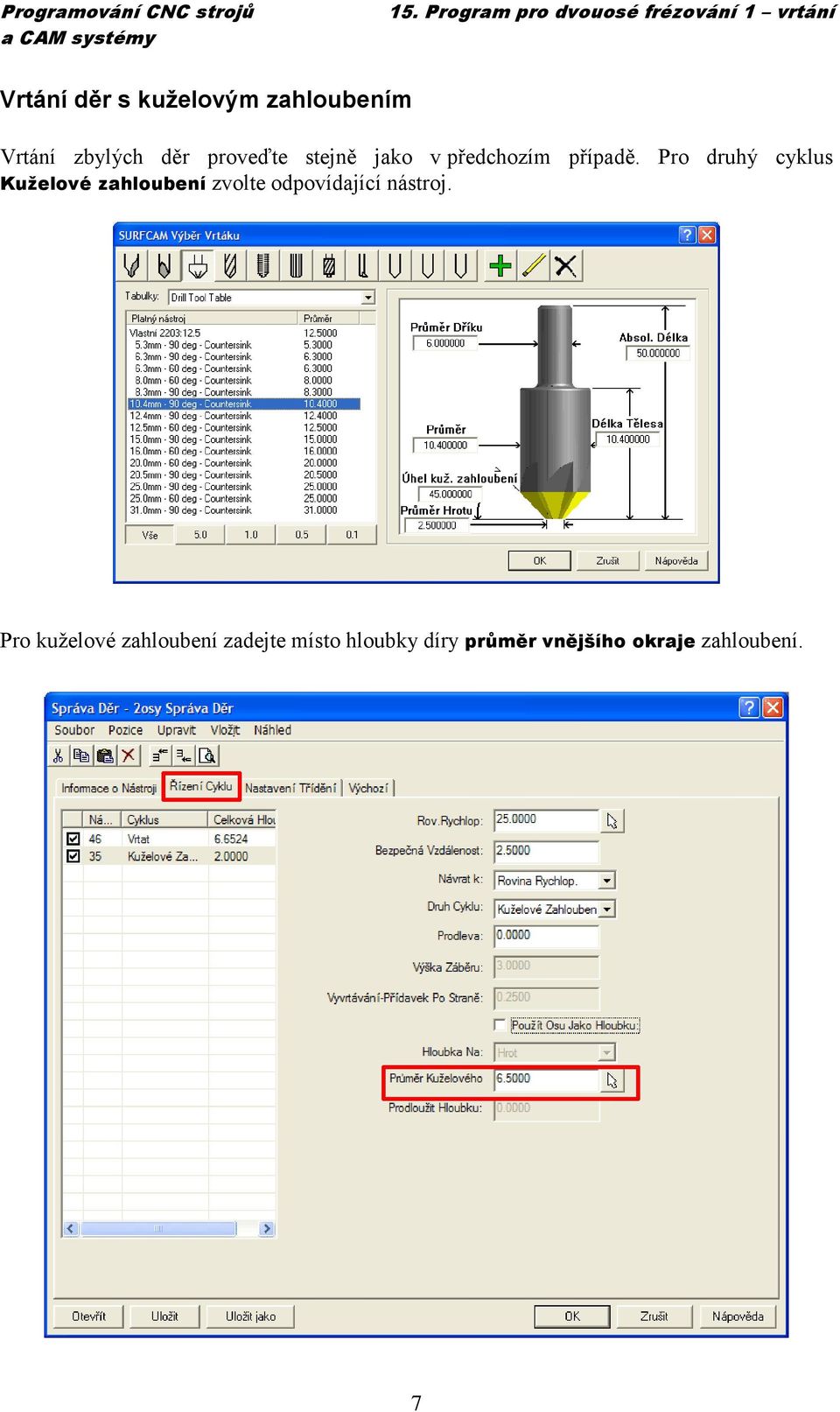Click Nápověda in SURFCAM Výběr Vrtáku dialog
The width and height of the screenshot is (840, 1412).
pos(676,561)
